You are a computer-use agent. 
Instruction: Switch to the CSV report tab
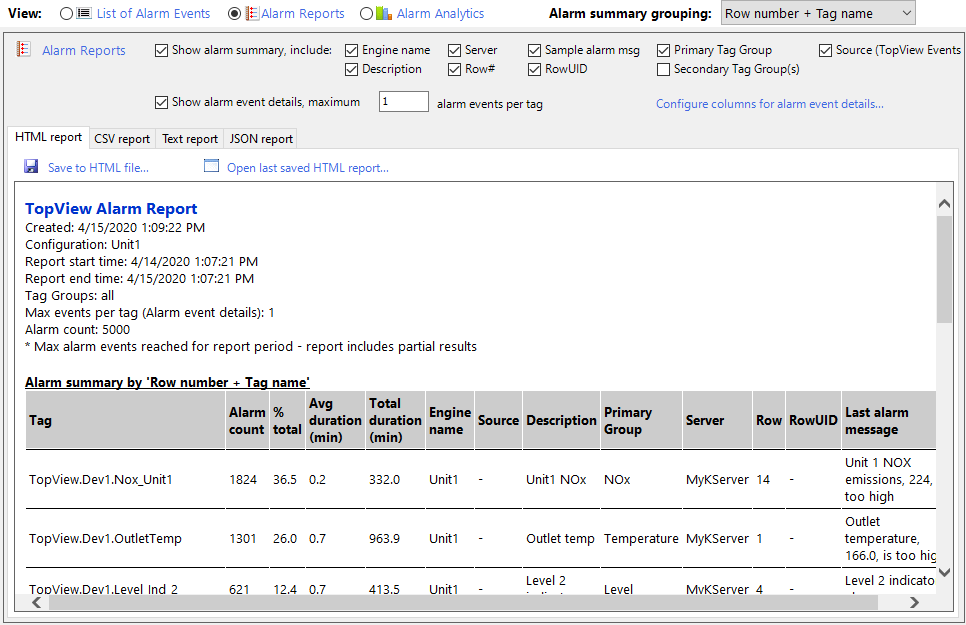pos(122,139)
